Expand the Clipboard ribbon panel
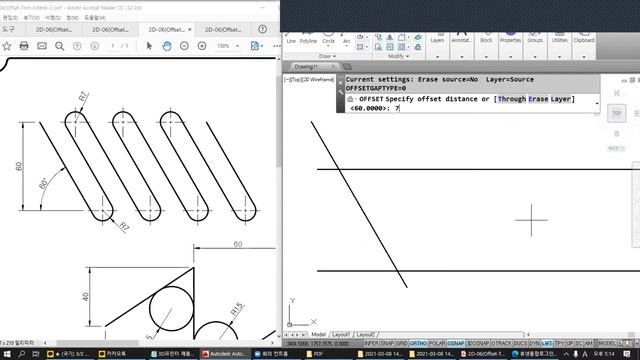The width and height of the screenshot is (640, 360). click(x=584, y=57)
